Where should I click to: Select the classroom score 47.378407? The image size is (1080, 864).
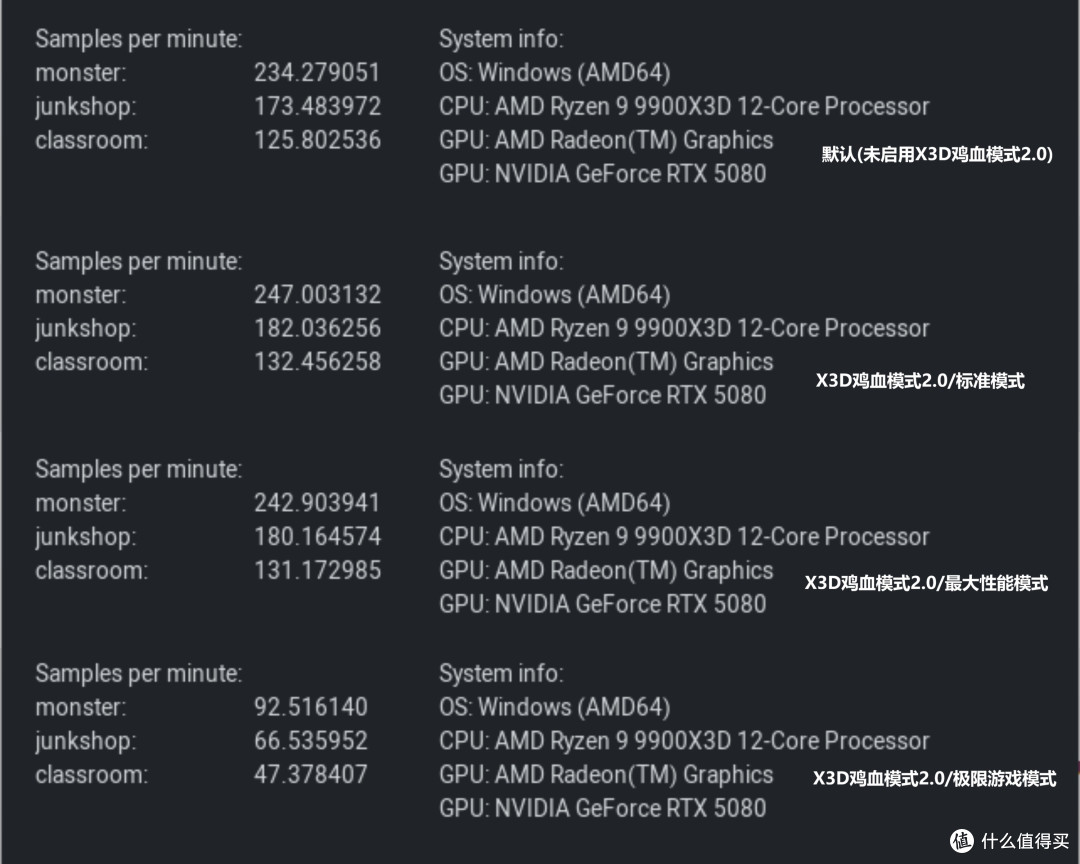click(311, 774)
